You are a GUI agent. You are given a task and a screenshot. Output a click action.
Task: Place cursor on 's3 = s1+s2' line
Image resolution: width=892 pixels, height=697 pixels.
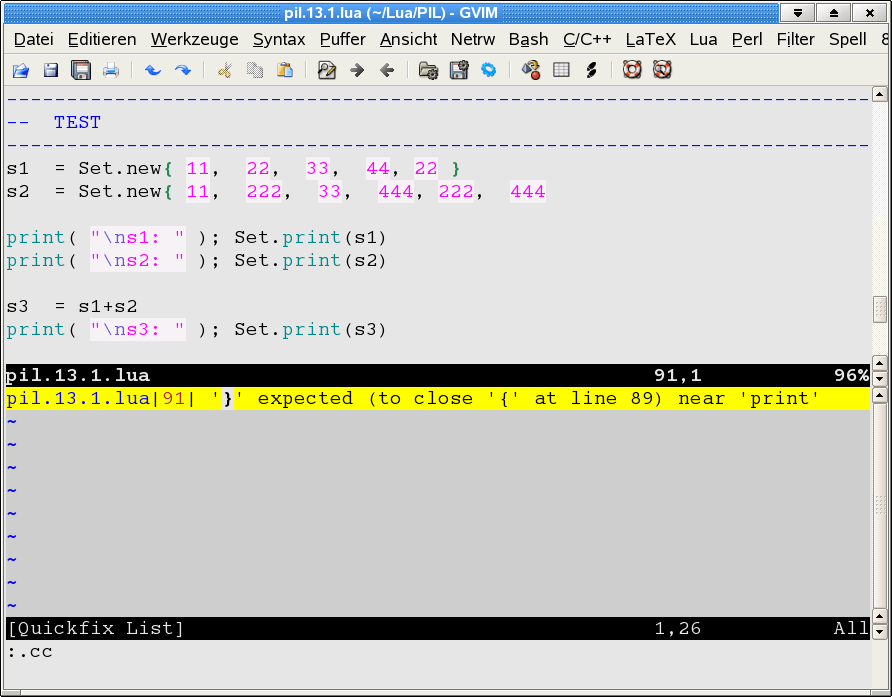point(72,307)
